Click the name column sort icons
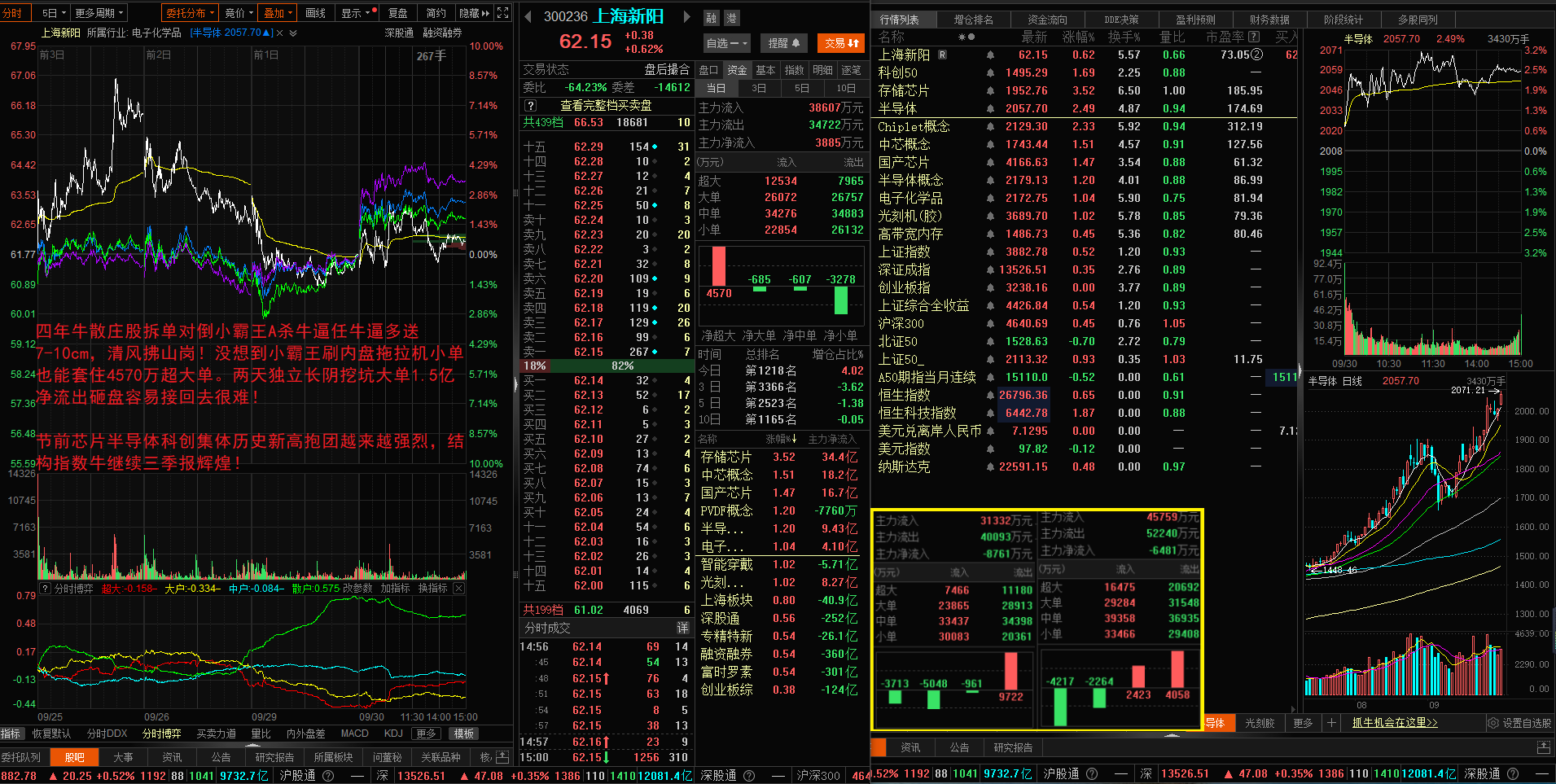 pyautogui.click(x=966, y=37)
